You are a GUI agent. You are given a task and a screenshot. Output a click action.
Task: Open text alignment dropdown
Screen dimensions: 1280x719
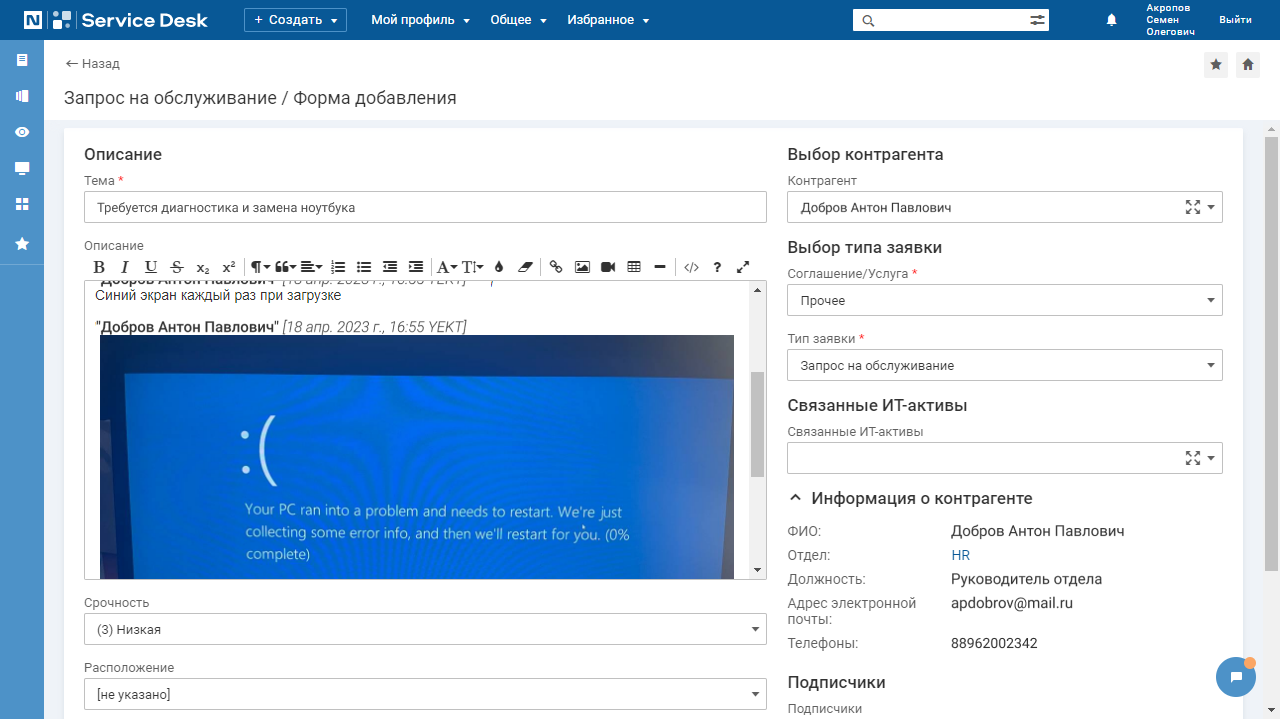(x=312, y=267)
